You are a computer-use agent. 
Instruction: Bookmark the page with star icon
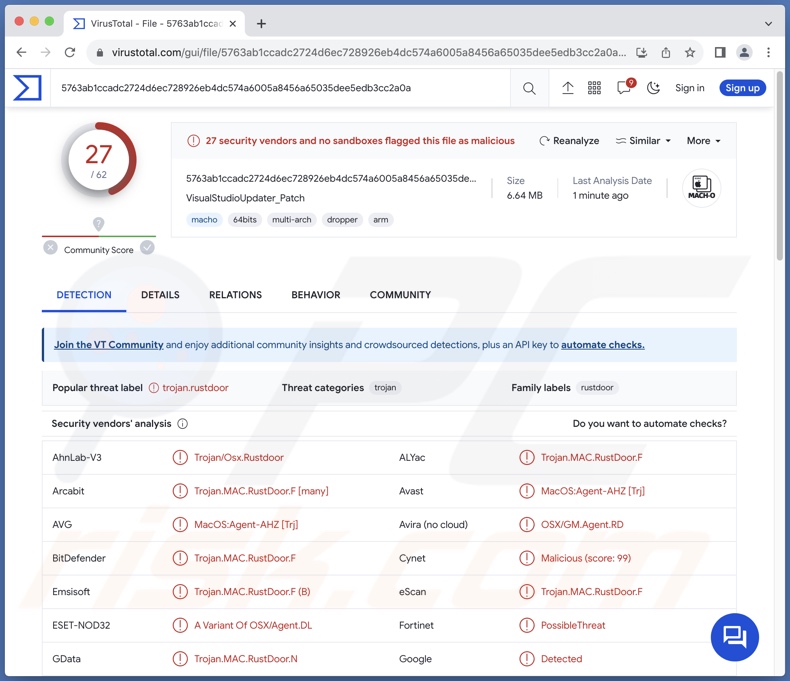point(690,52)
